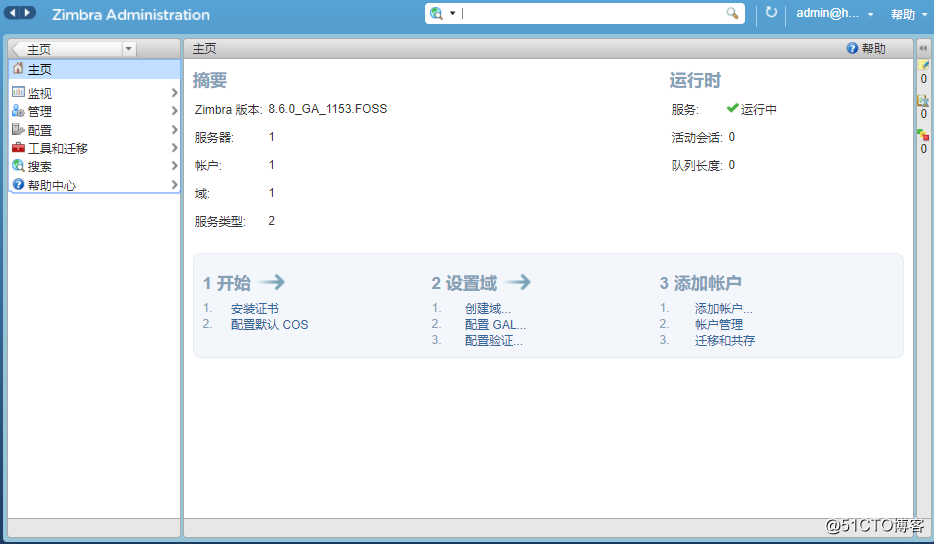This screenshot has width=934, height=544.
Task: Focus the top search input field
Action: (591, 13)
